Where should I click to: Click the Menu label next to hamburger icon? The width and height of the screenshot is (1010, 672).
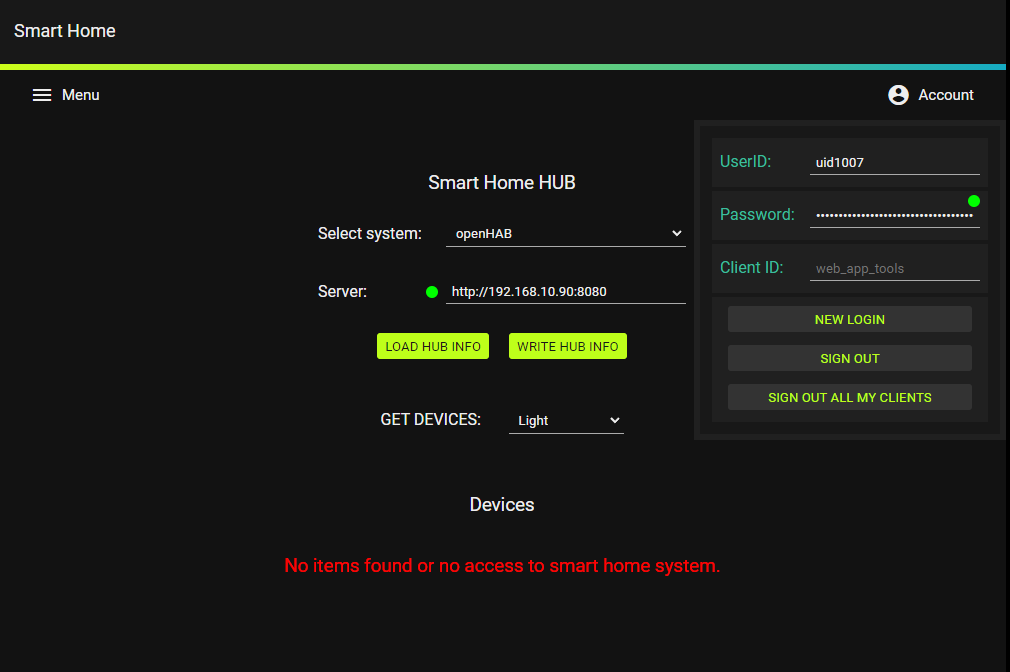tap(80, 94)
